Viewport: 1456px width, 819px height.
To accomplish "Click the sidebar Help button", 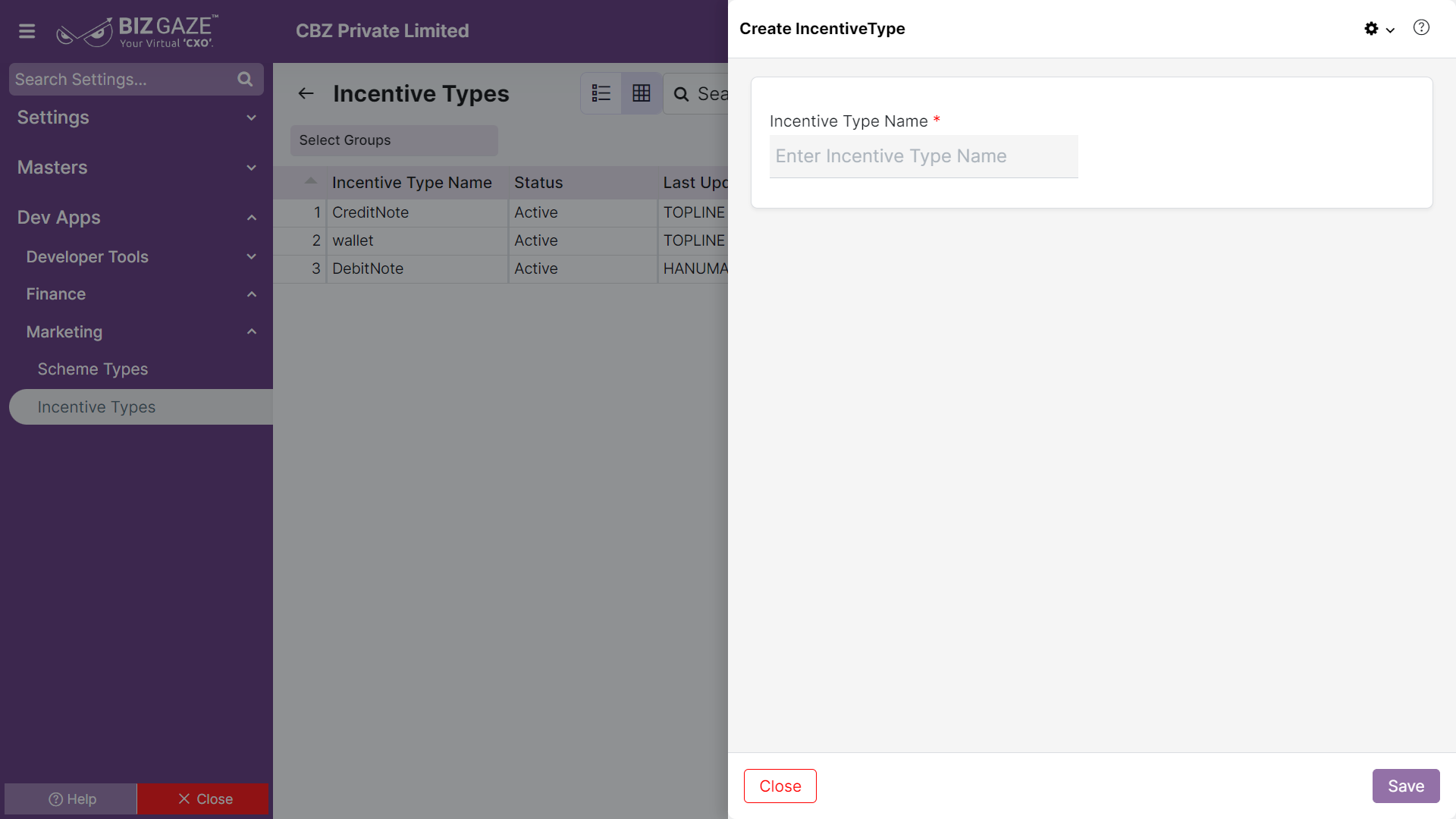I will (71, 799).
